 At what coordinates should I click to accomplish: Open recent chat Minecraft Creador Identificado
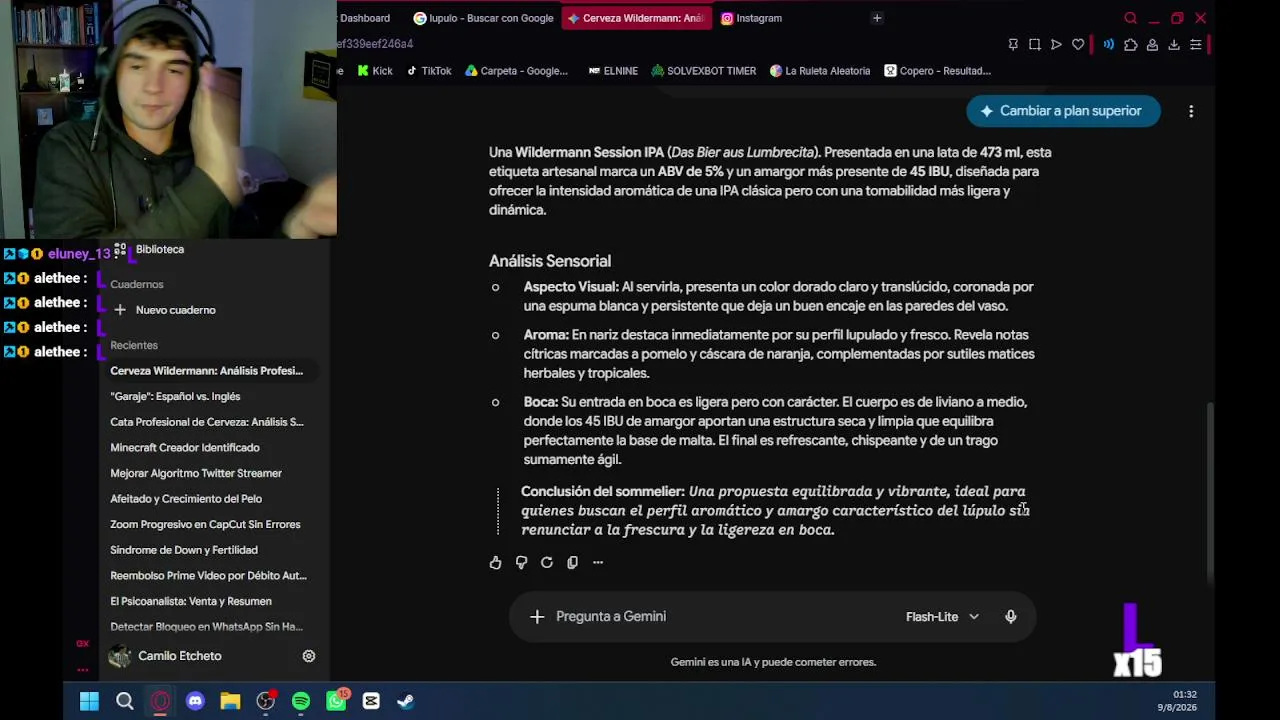tap(185, 448)
